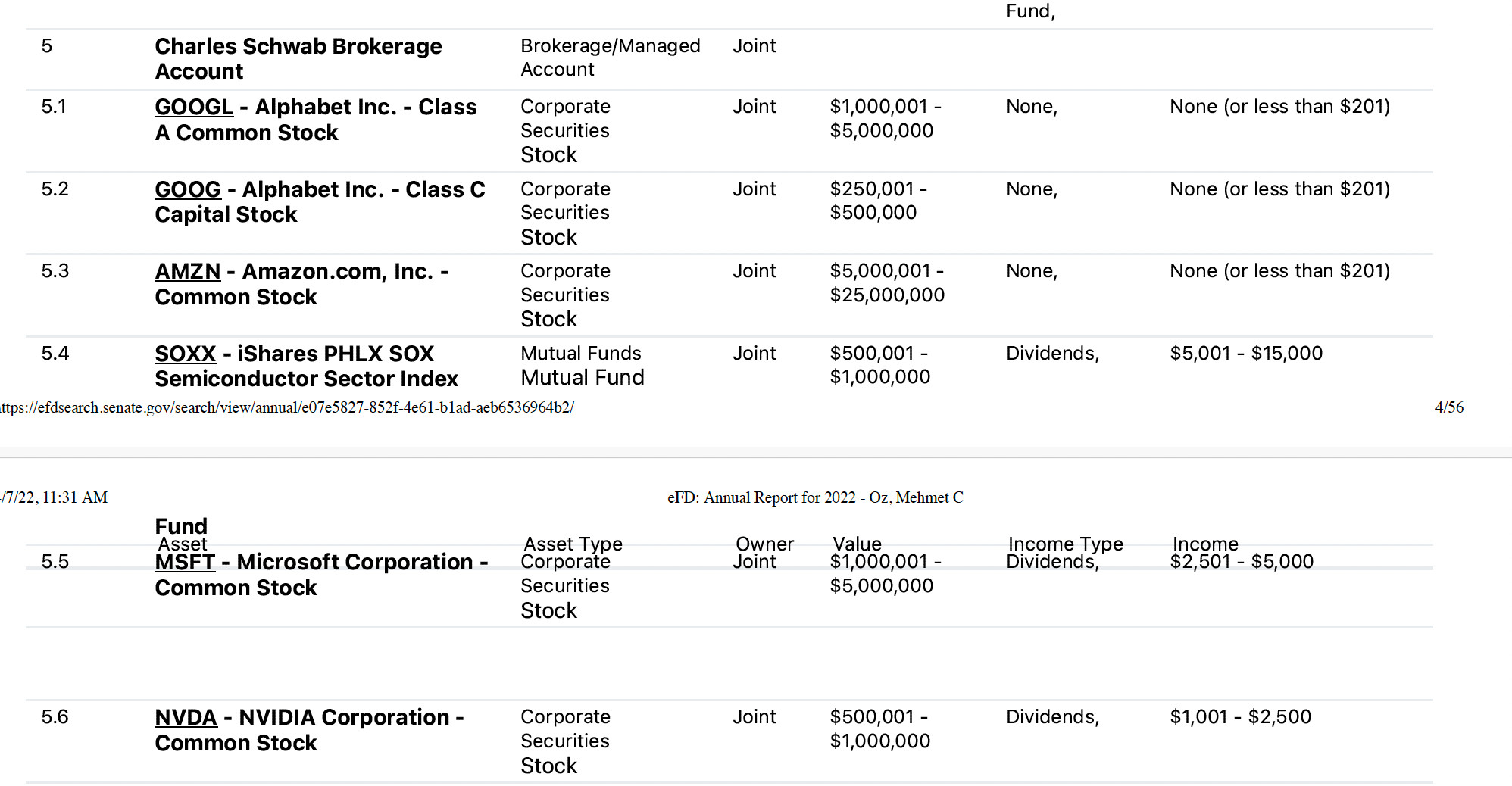Click the $1,001 - $2,500 NVIDIA income
Image resolution: width=1512 pixels, height=786 pixels.
(x=1240, y=717)
